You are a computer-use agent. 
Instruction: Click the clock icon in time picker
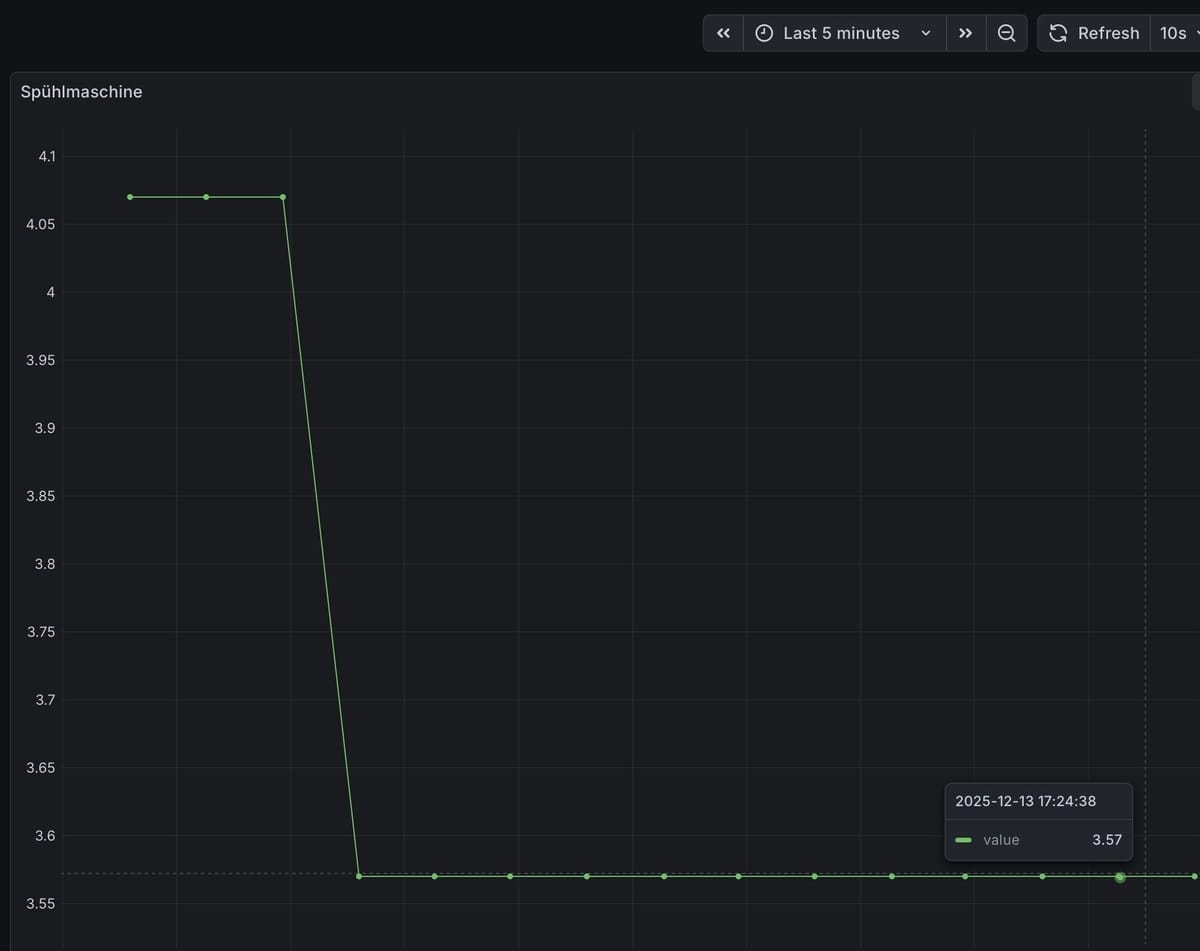coord(764,33)
